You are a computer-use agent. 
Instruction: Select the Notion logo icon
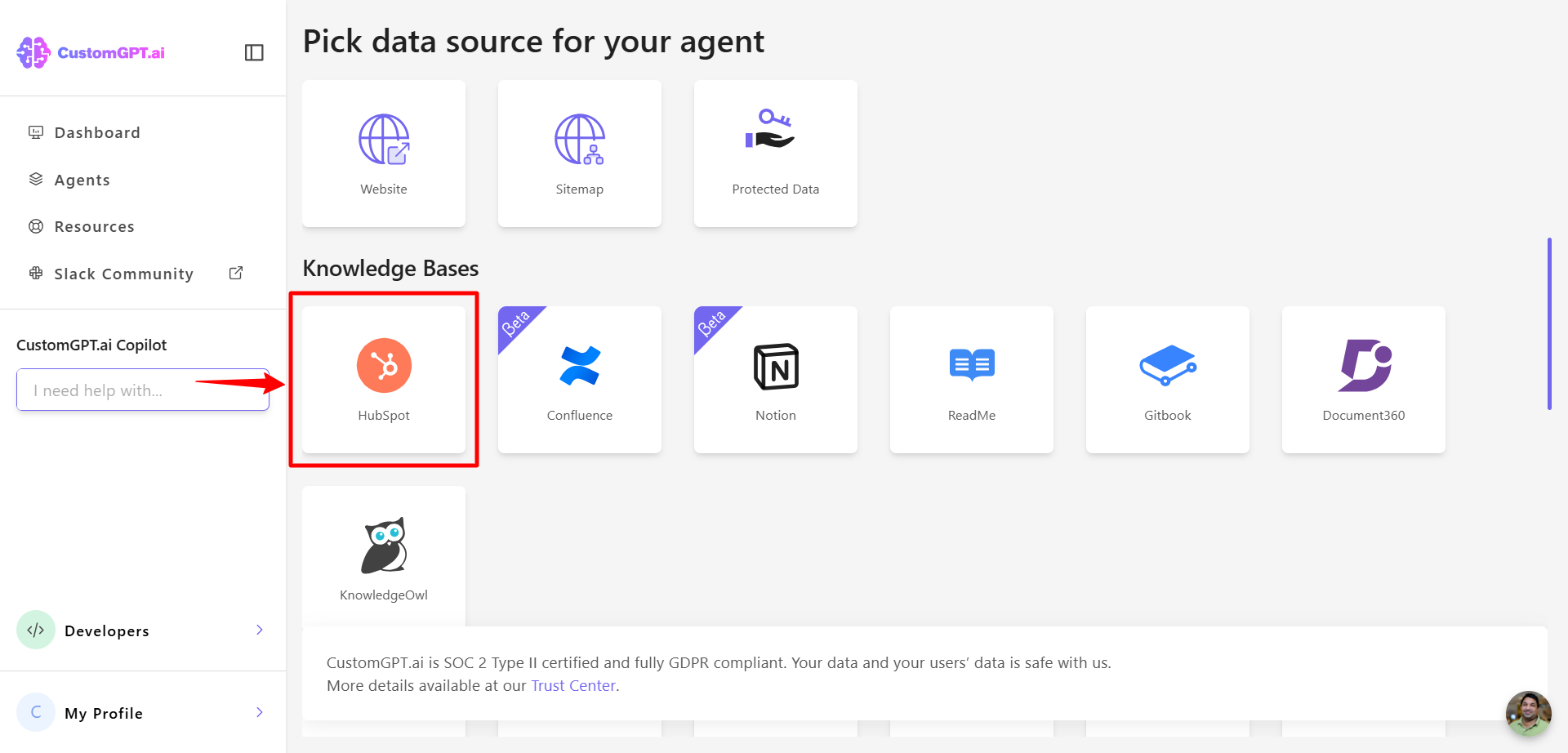tap(776, 367)
